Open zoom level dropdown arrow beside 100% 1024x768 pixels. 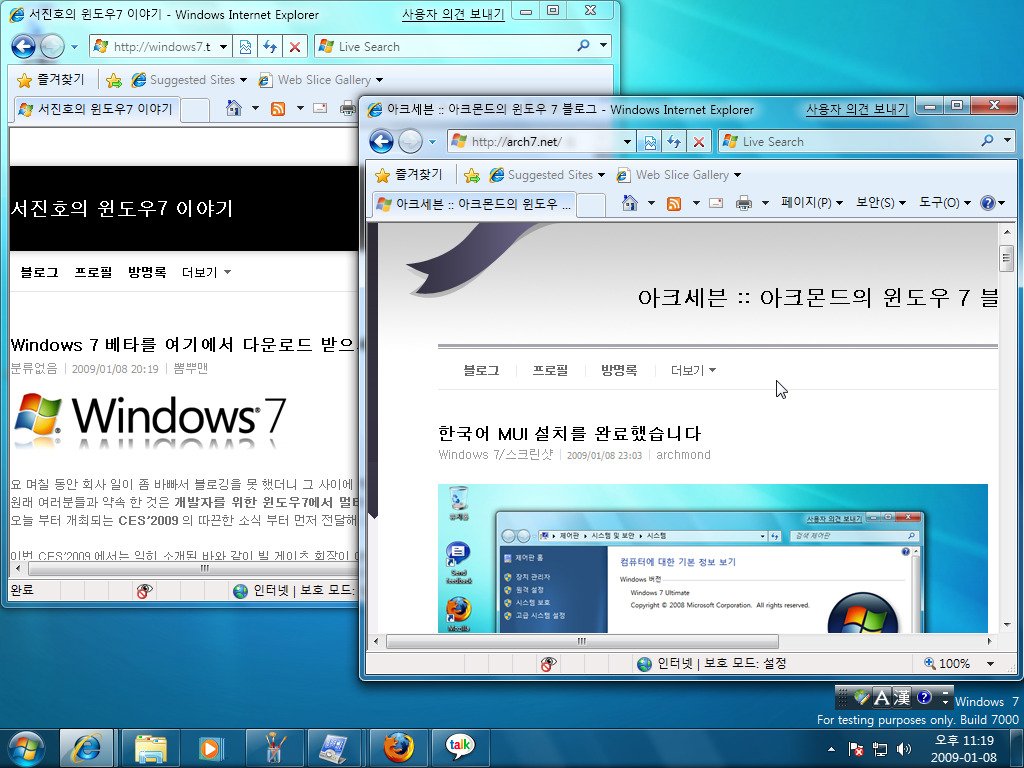click(x=990, y=664)
